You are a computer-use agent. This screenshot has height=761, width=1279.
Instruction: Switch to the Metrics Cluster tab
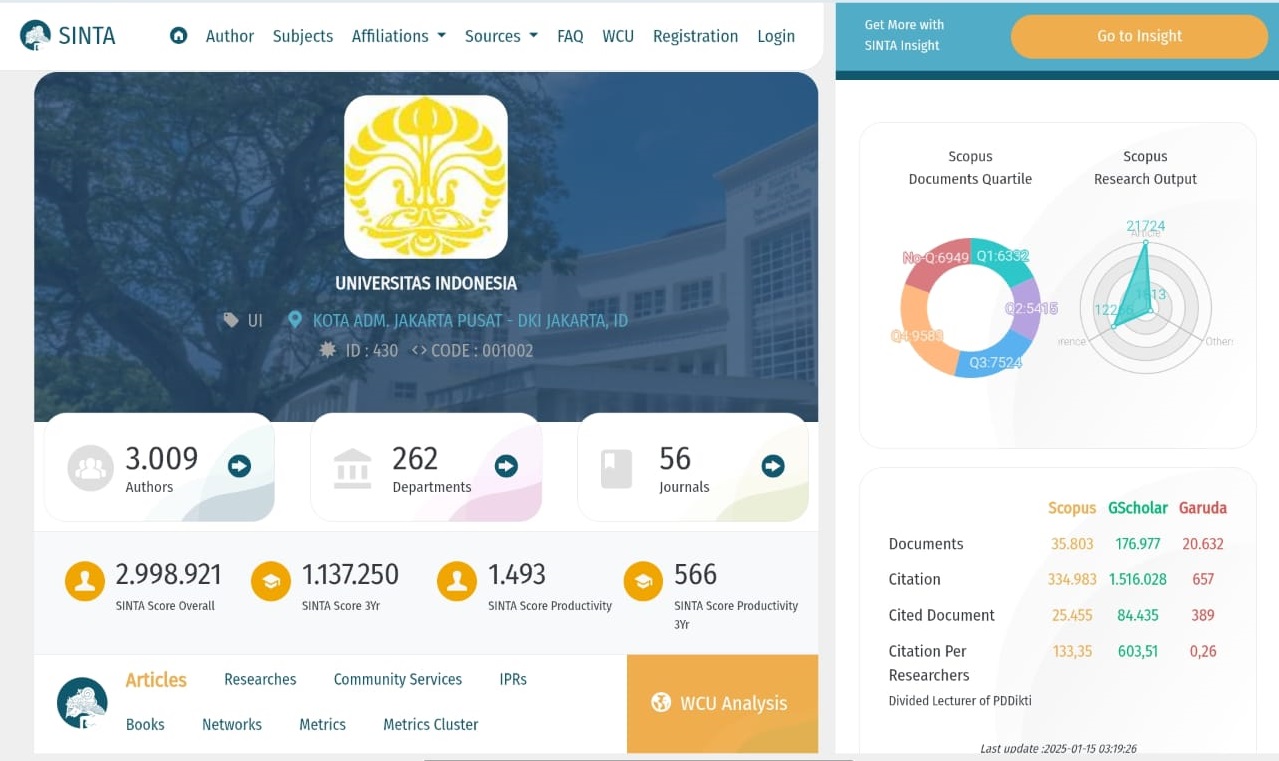coord(431,724)
